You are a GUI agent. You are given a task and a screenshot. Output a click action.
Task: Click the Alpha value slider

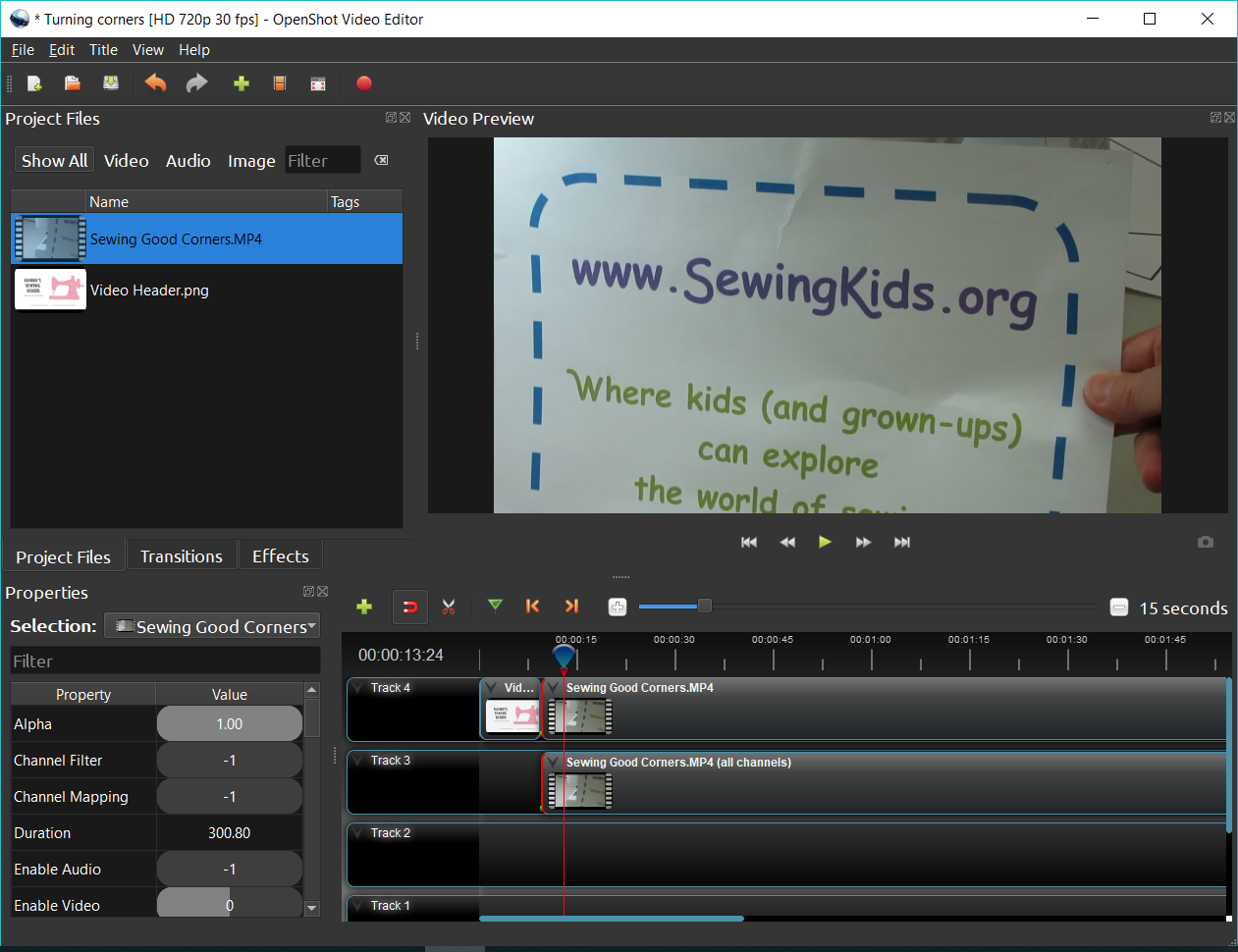tap(229, 723)
